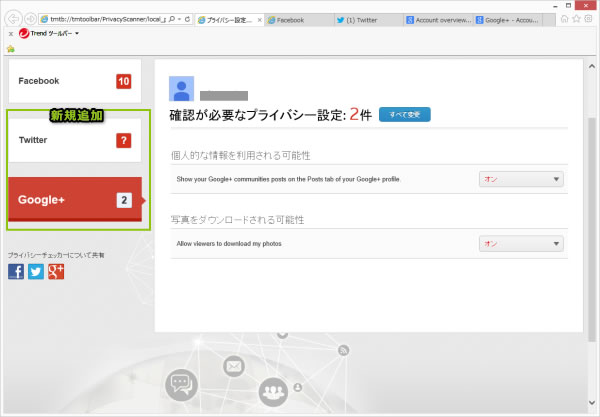
Task: Click the people group background icon
Action: coord(273,392)
